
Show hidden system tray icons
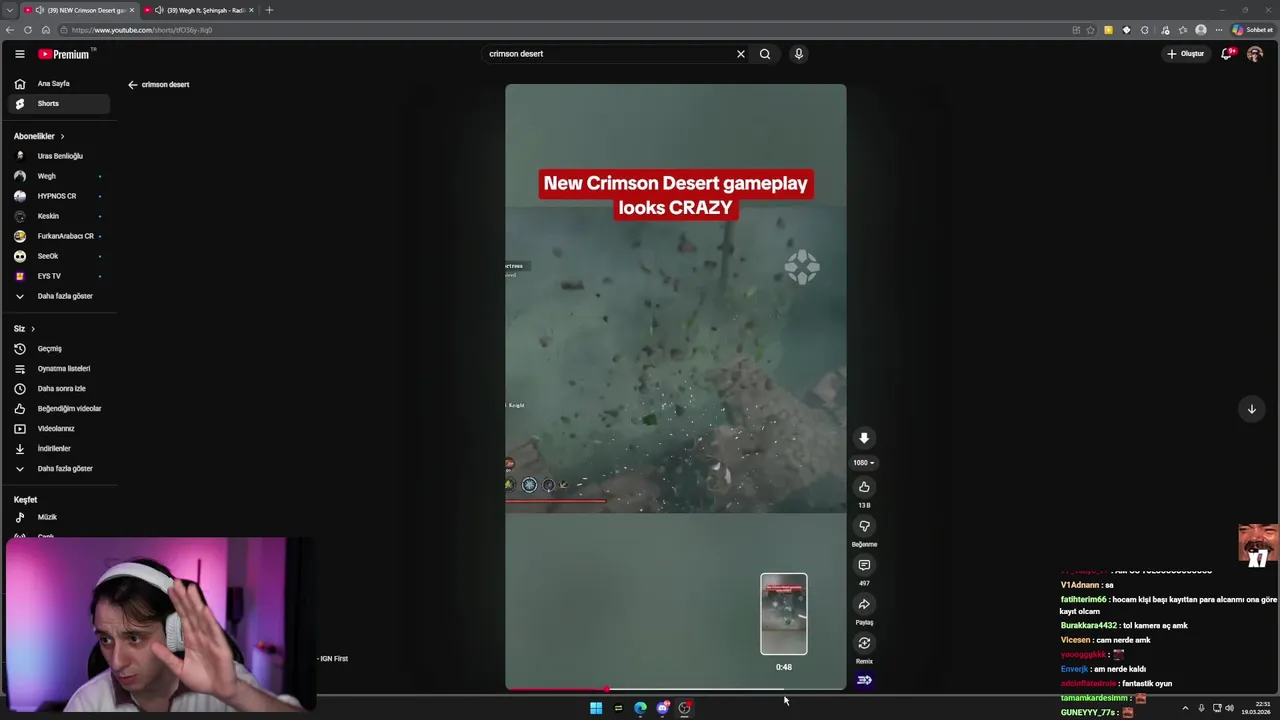coord(1187,708)
